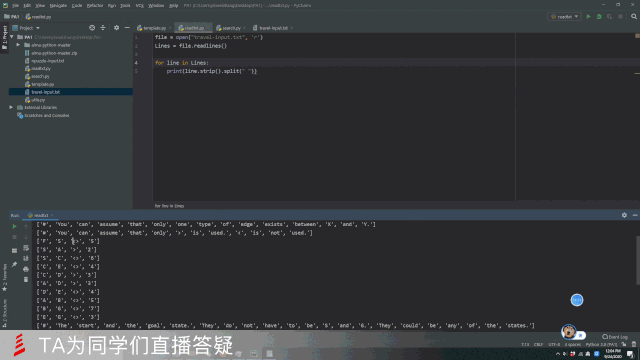Run with coverage from the top toolbar
This screenshot has width=640, height=360.
pos(609,17)
